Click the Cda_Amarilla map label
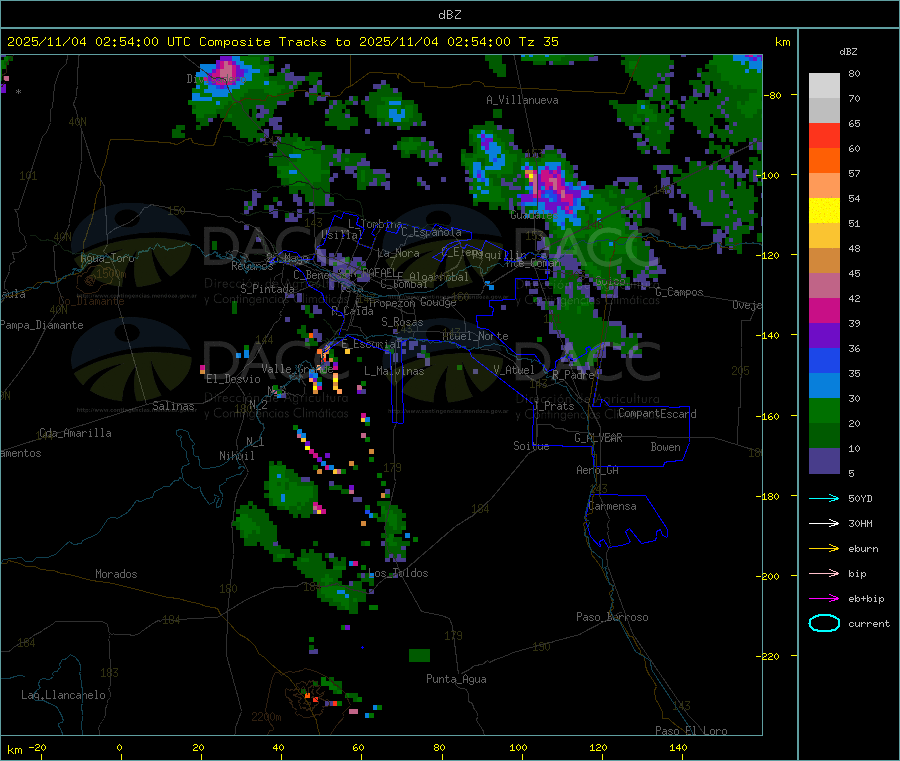This screenshot has width=900, height=761. pyautogui.click(x=75, y=433)
